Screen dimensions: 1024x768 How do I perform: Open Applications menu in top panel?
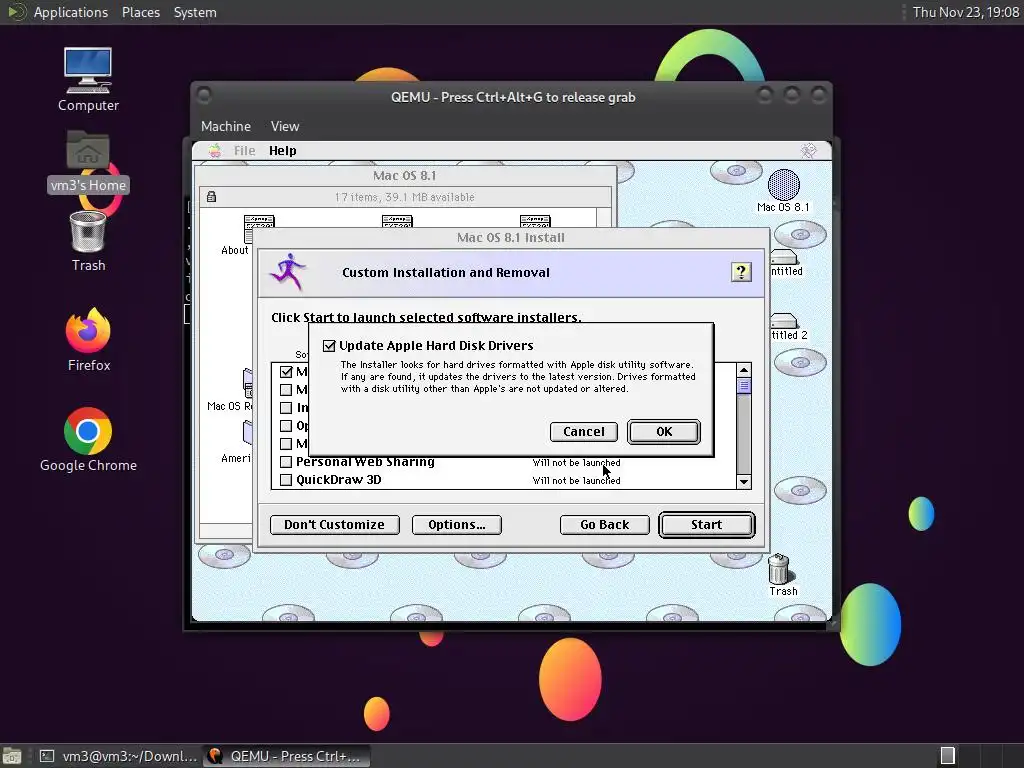coord(71,12)
